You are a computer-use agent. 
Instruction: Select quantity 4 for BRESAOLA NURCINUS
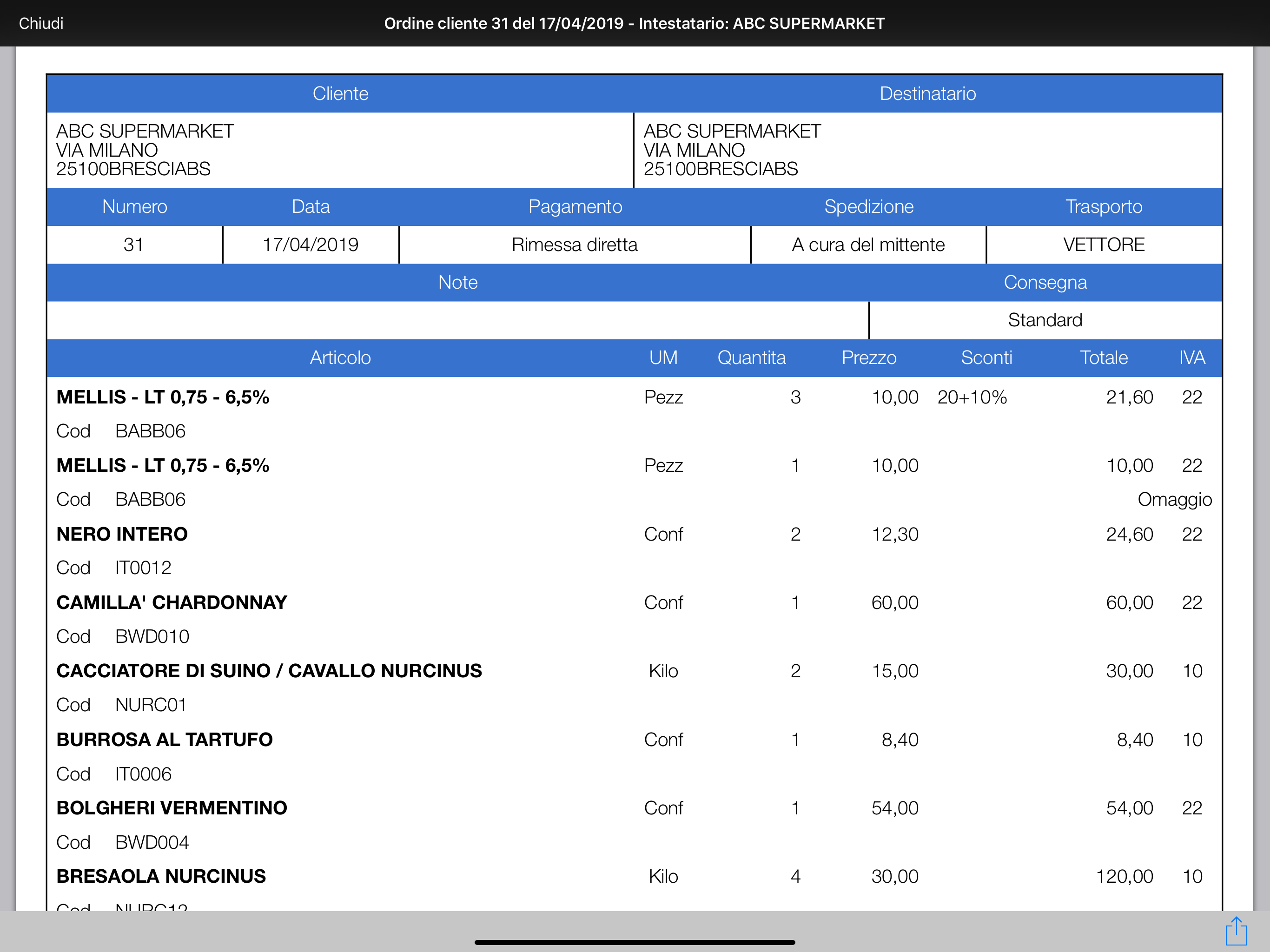pos(795,877)
